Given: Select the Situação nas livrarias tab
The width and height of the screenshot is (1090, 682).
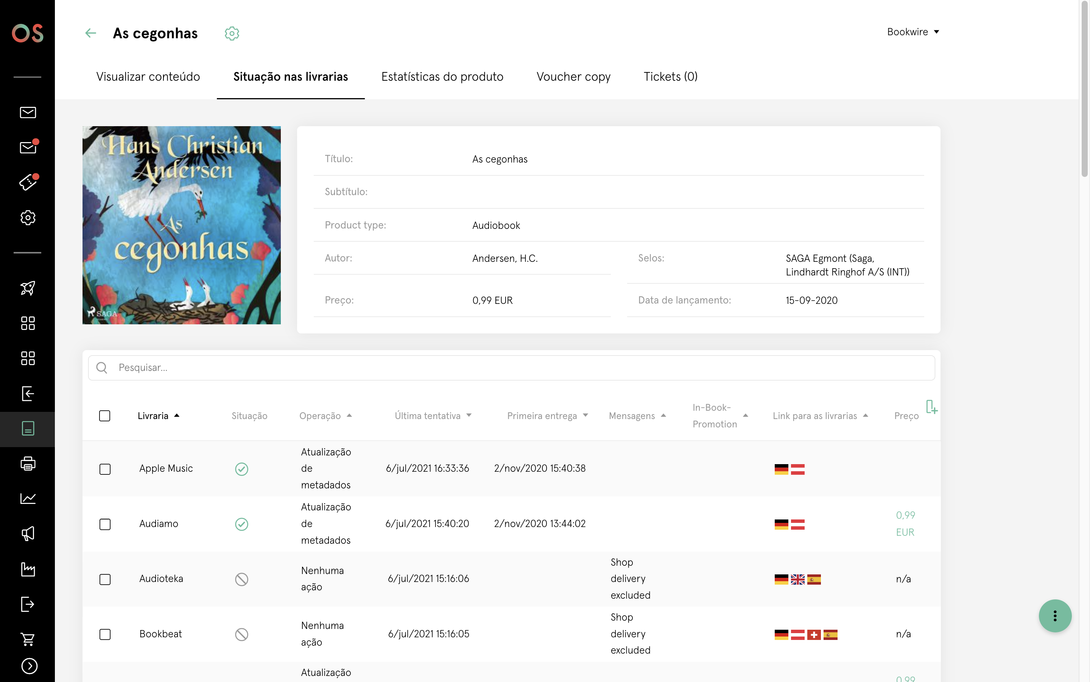Looking at the screenshot, I should [x=291, y=76].
